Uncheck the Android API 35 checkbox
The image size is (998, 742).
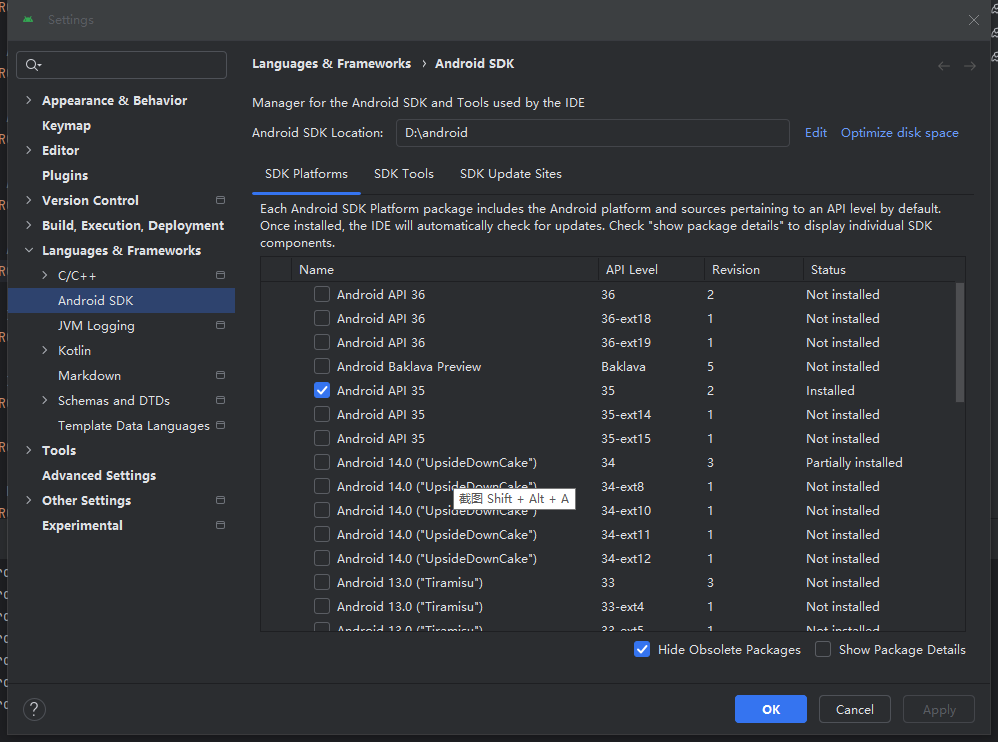pyautogui.click(x=322, y=391)
